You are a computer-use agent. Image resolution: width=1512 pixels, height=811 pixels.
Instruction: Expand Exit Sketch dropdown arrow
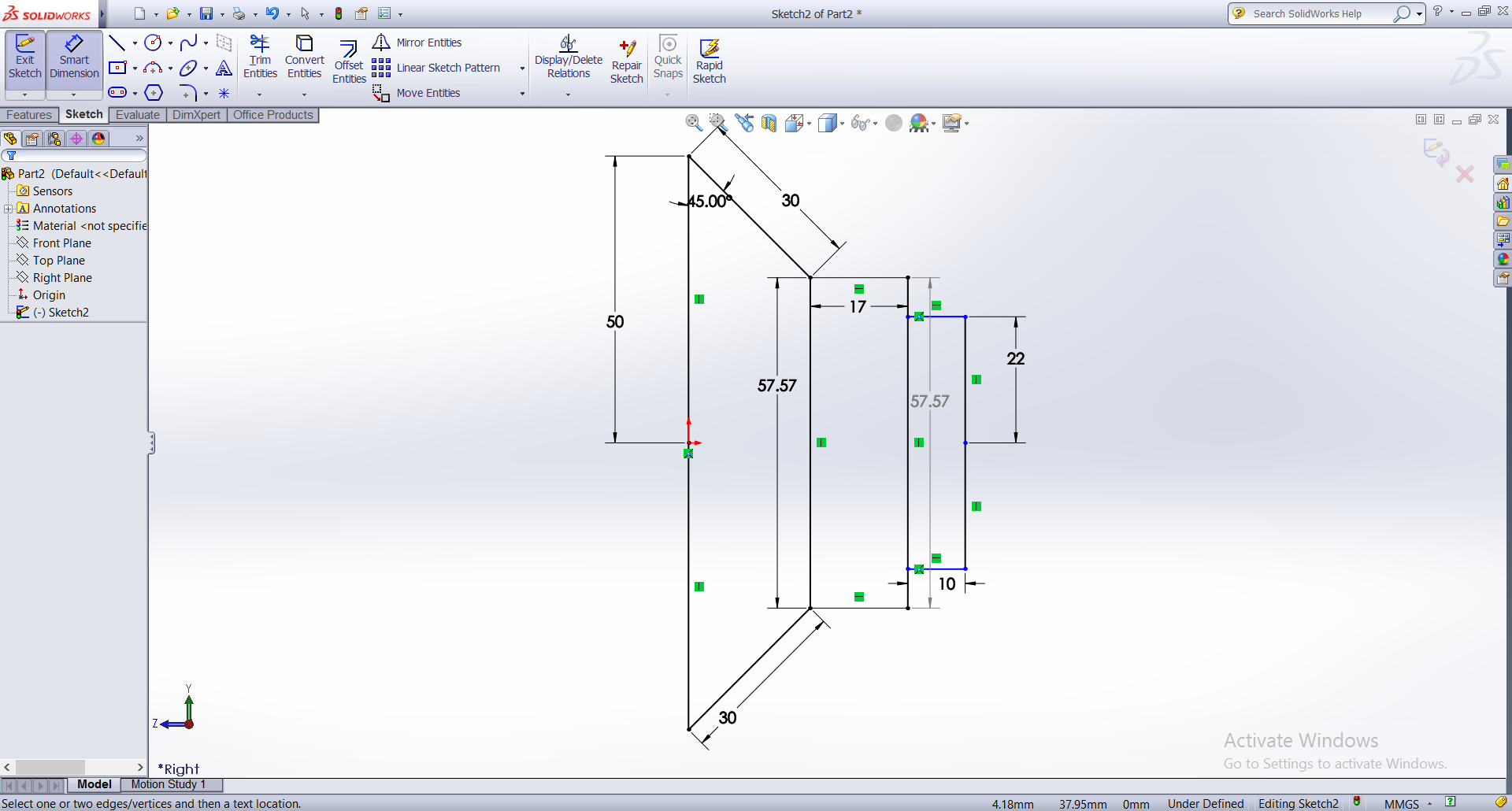(x=25, y=94)
